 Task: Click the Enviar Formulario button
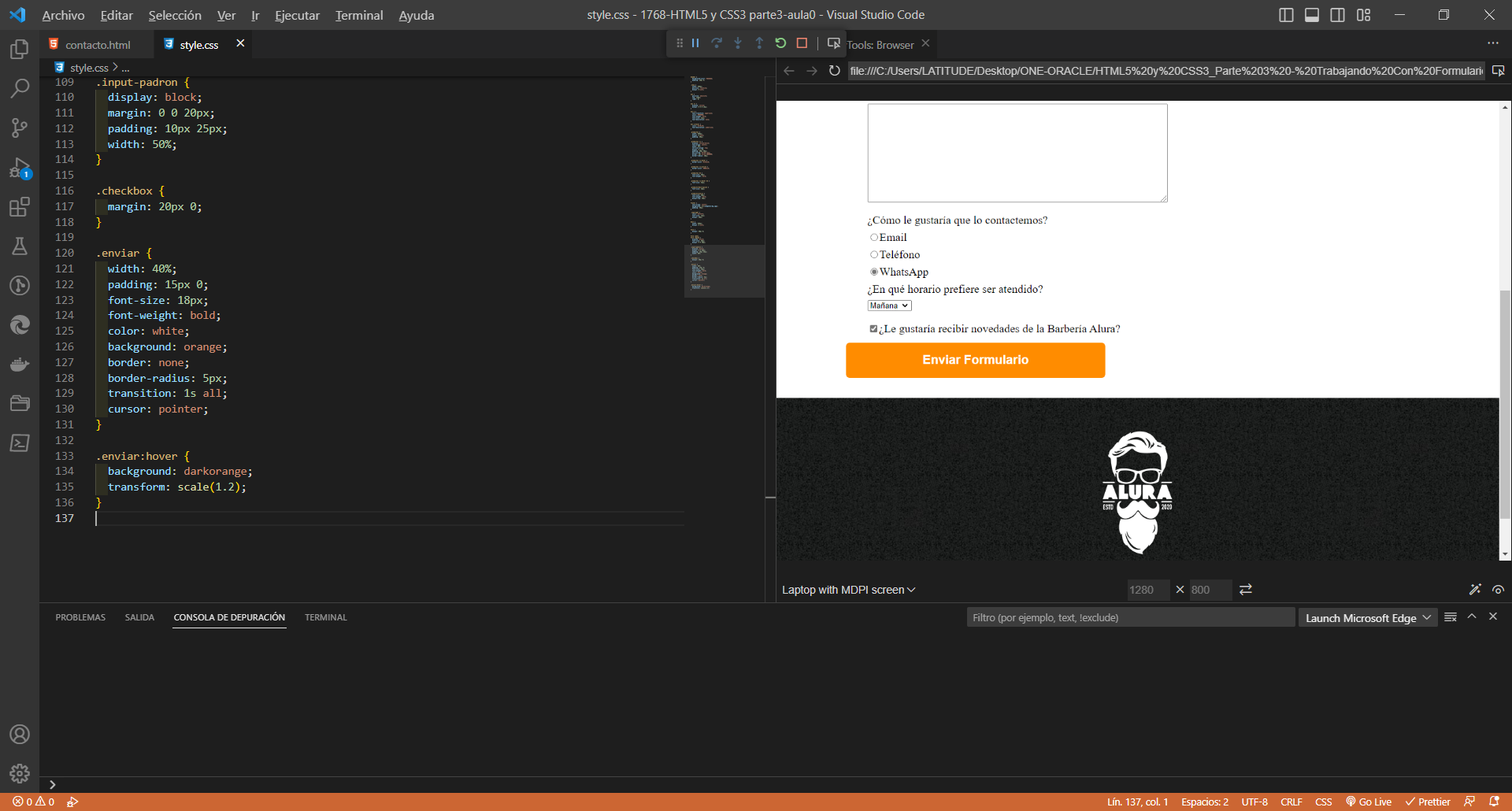point(975,360)
